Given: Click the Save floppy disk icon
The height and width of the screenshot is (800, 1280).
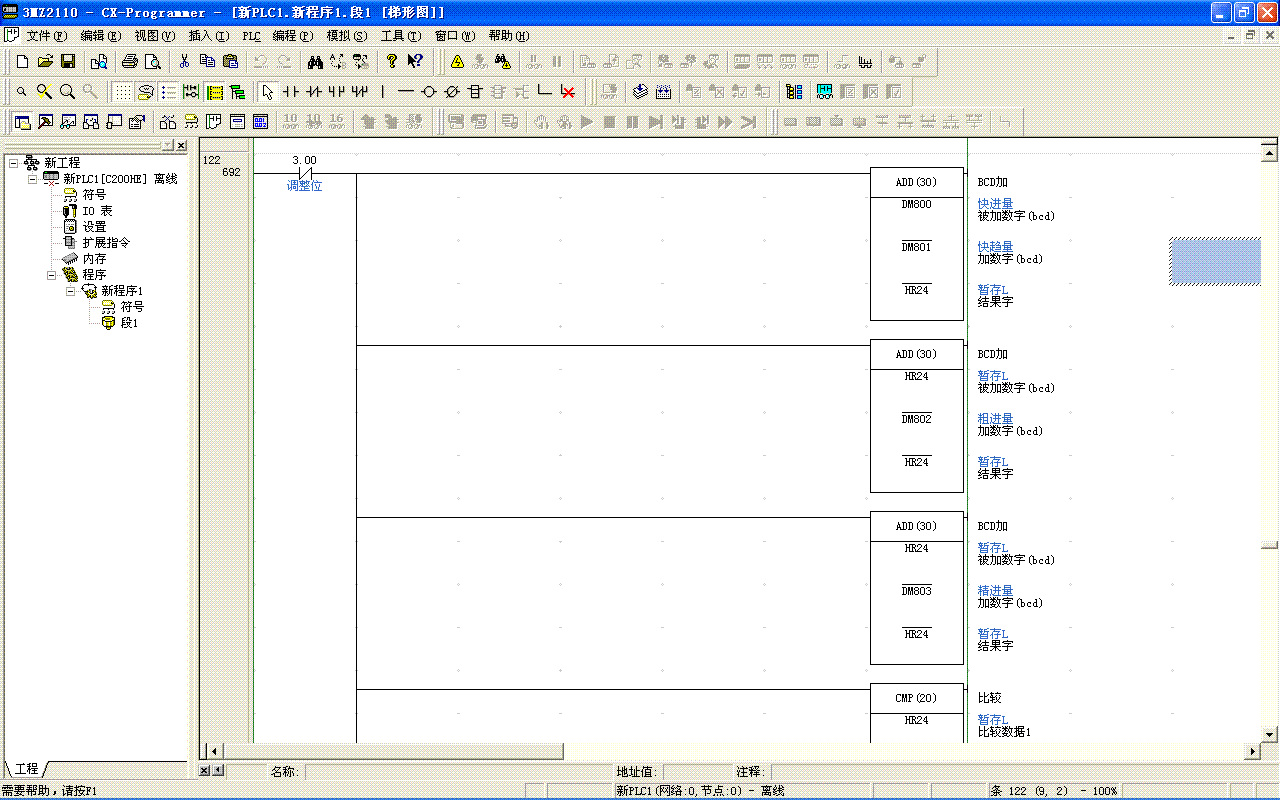Looking at the screenshot, I should tap(68, 61).
